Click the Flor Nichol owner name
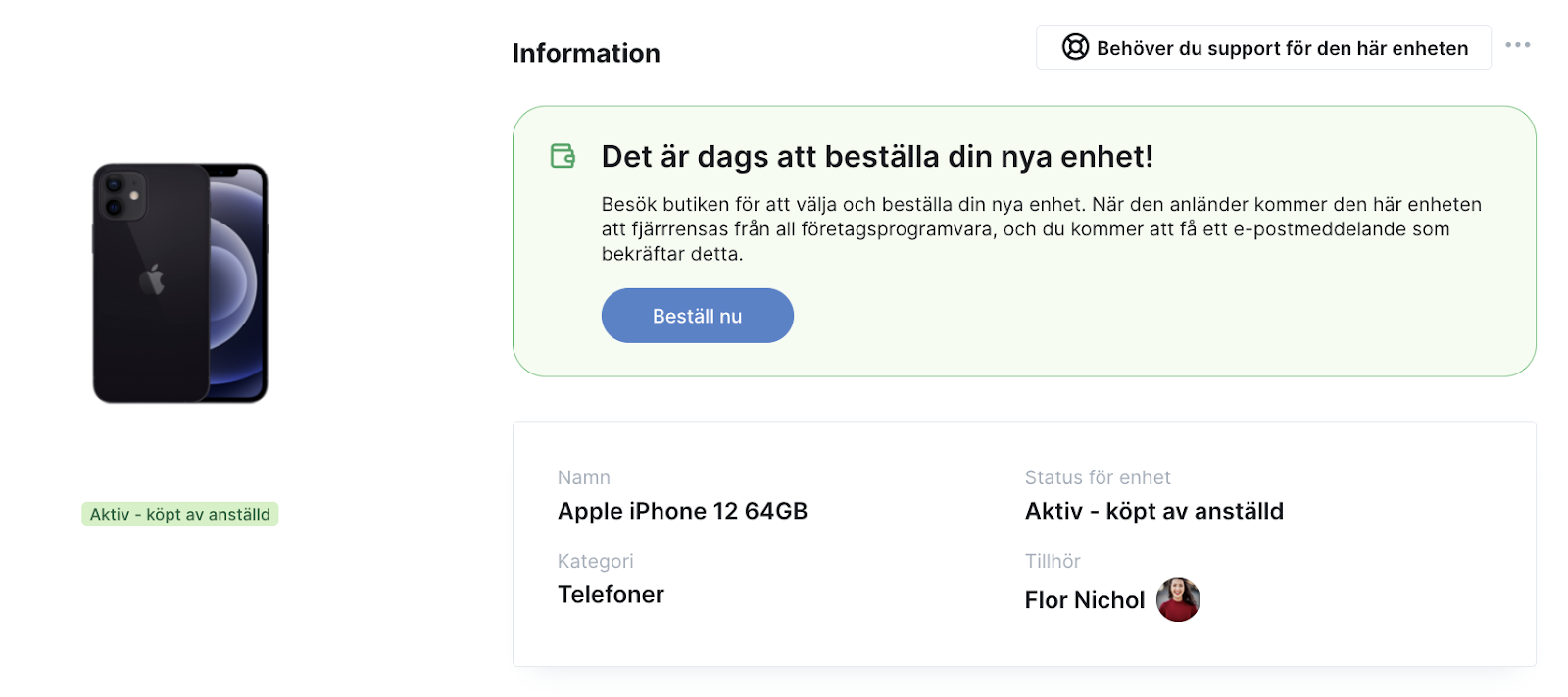The image size is (1568, 697). pyautogui.click(x=1084, y=600)
